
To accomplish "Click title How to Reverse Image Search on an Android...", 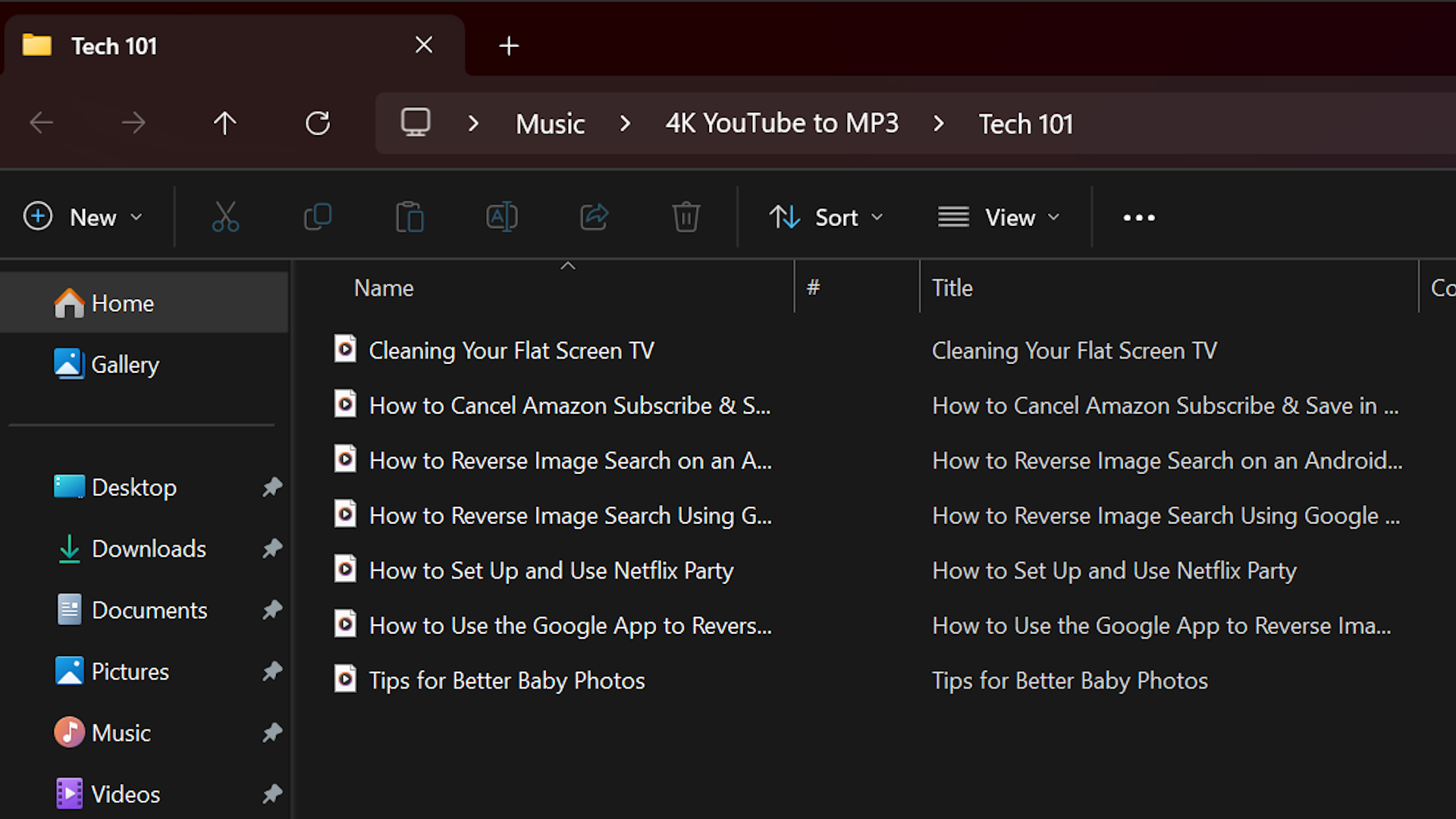I will pyautogui.click(x=1167, y=460).
